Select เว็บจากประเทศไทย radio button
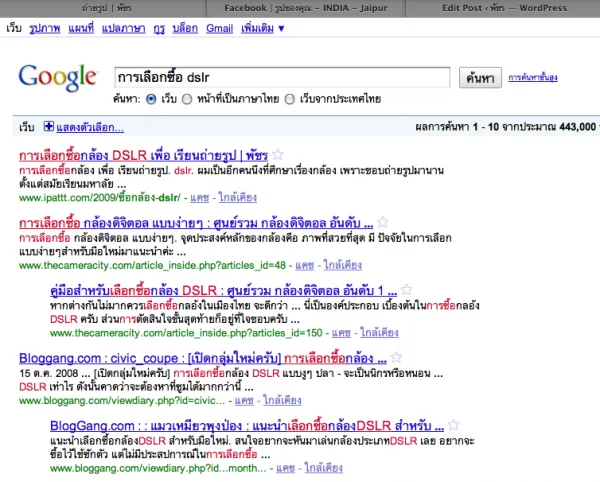Viewport: 600px width, 482px height. 290,99
